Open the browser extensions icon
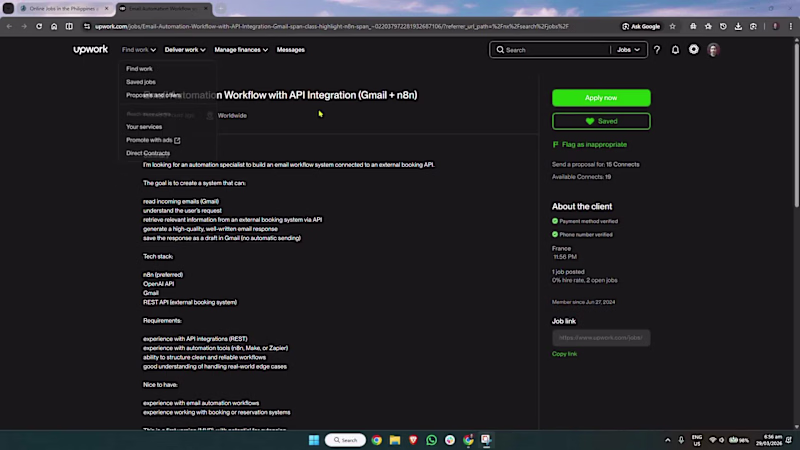Viewport: 800px width, 450px height. click(693, 26)
